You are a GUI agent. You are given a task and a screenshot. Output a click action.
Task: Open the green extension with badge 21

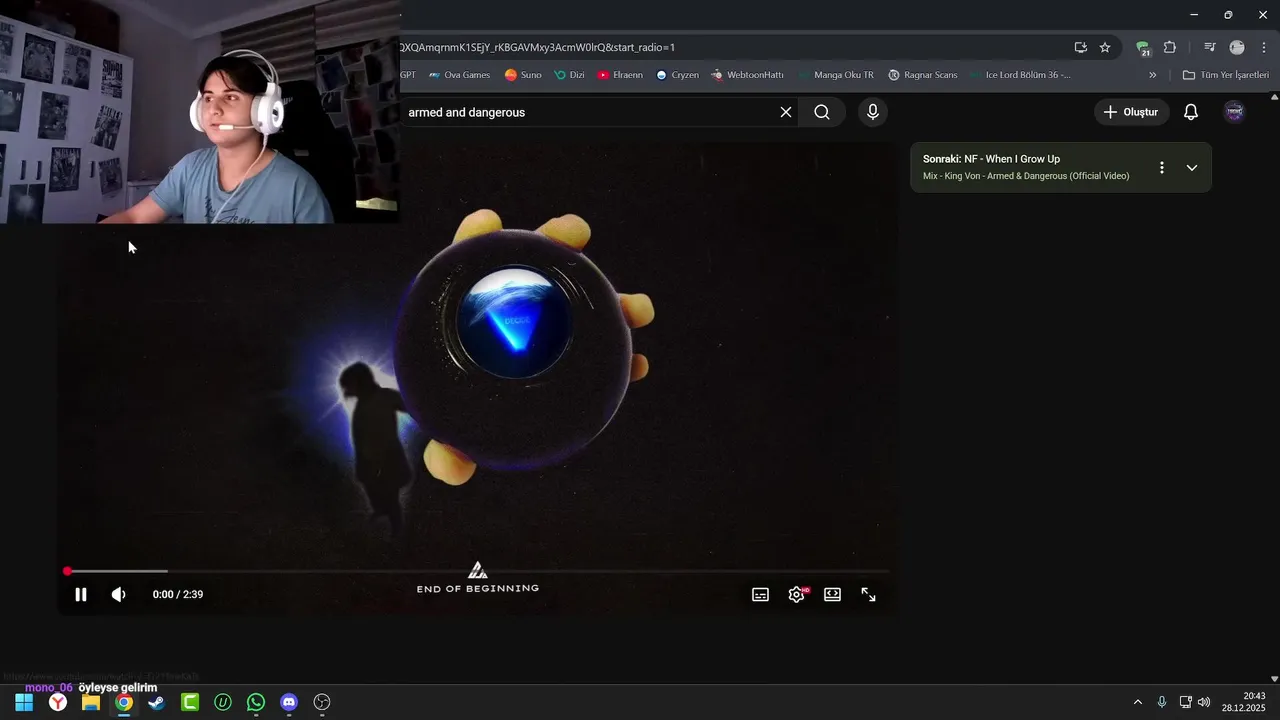(x=1143, y=47)
